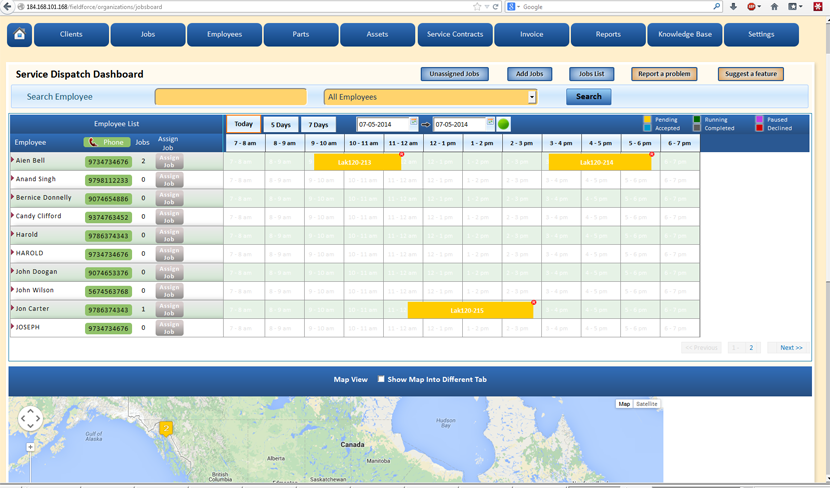Go to the Next page link
The width and height of the screenshot is (830, 488).
[791, 348]
